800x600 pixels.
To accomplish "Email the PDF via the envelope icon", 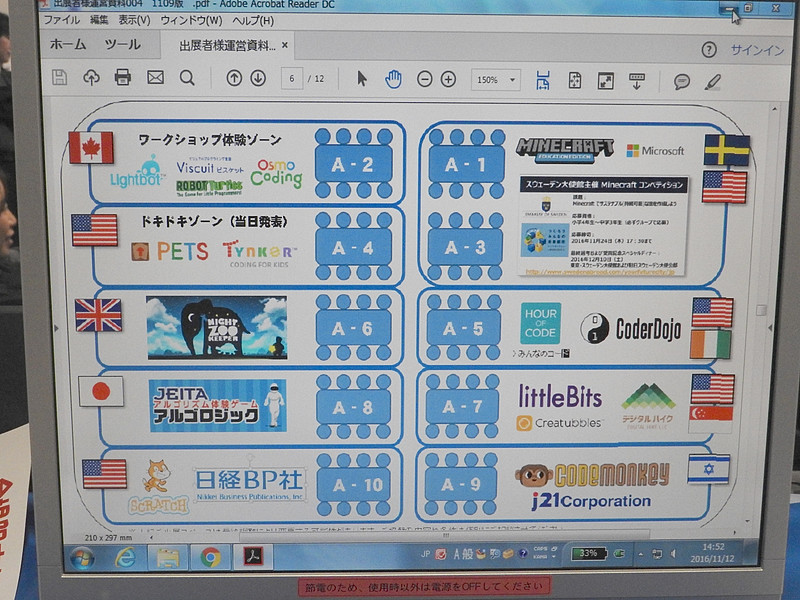I will pyautogui.click(x=155, y=75).
